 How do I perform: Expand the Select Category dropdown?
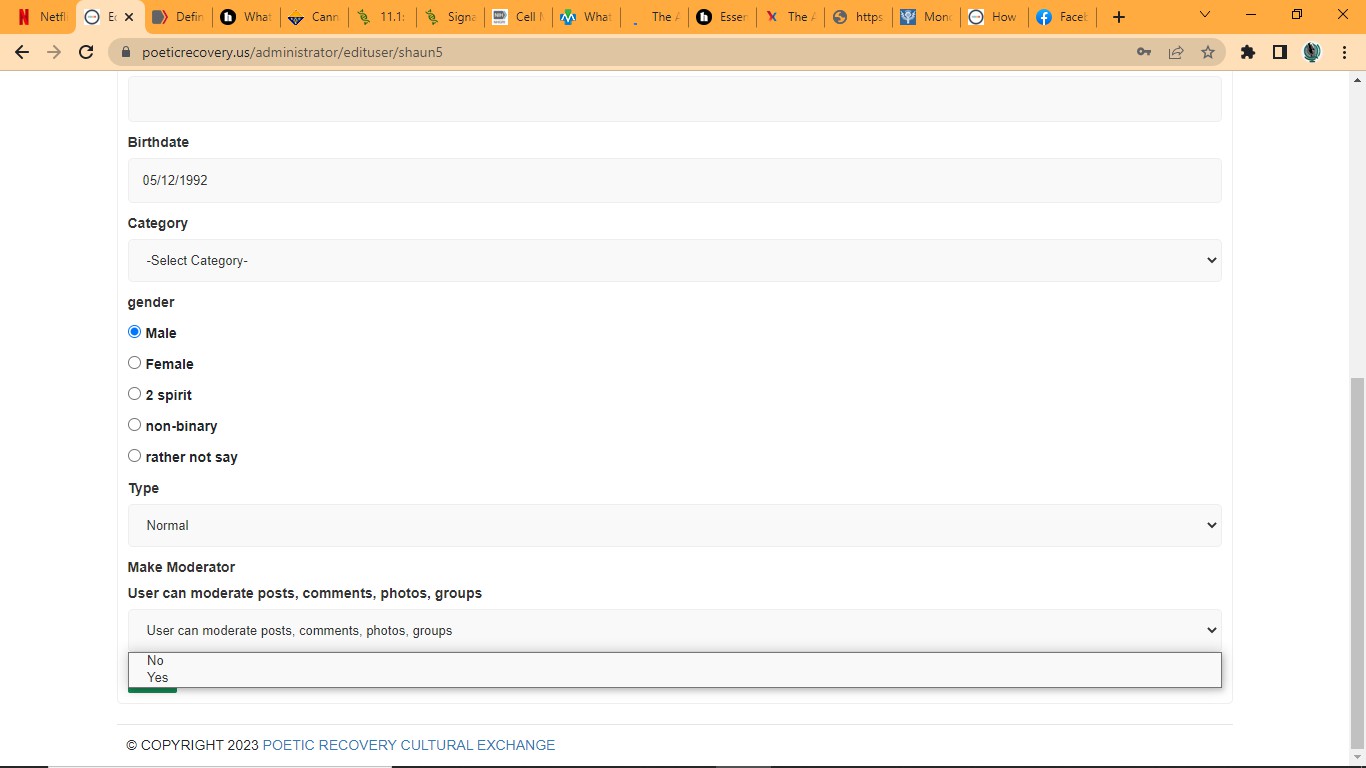(674, 260)
